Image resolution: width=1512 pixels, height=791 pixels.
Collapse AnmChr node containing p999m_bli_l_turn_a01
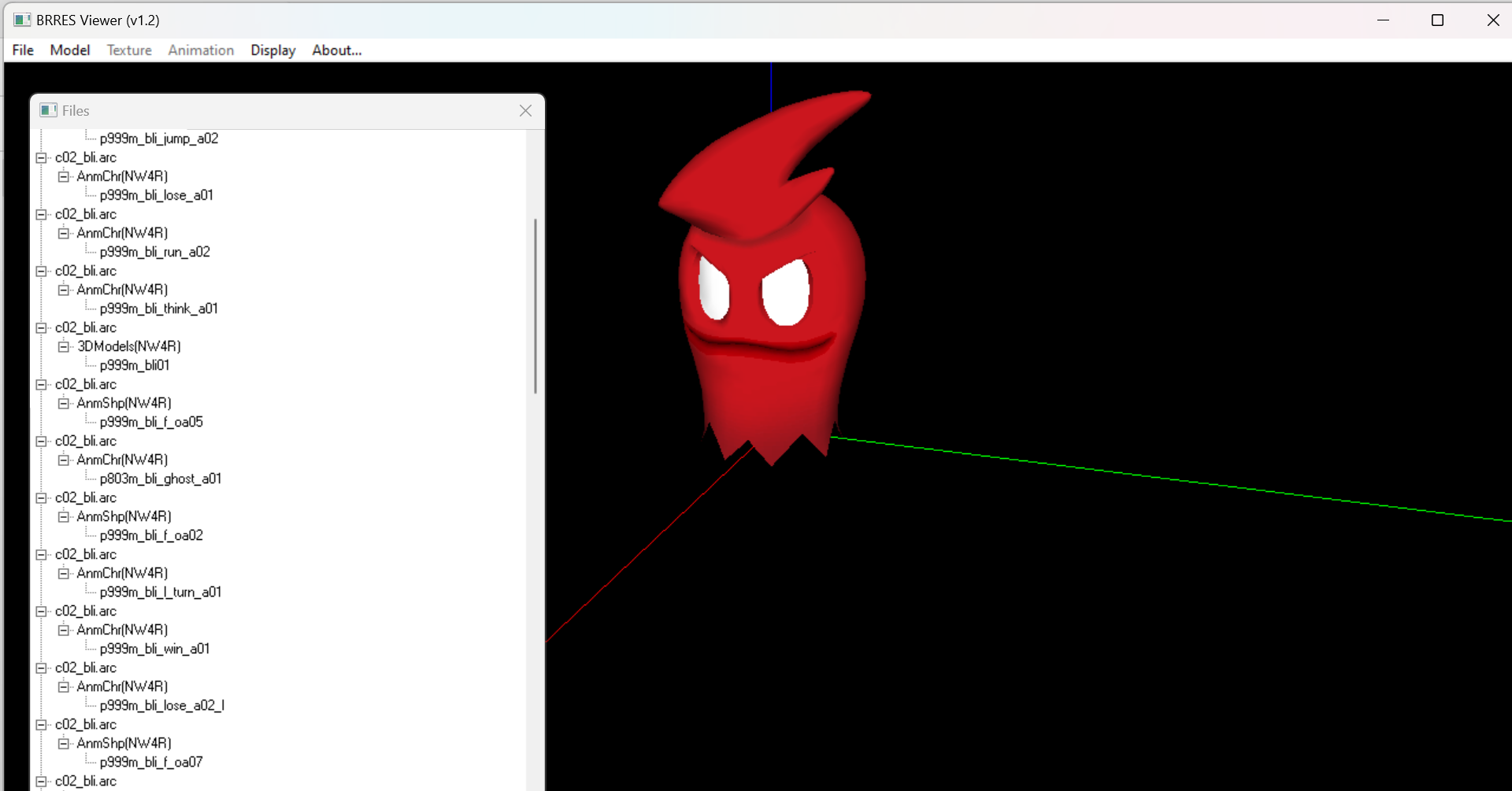(64, 573)
